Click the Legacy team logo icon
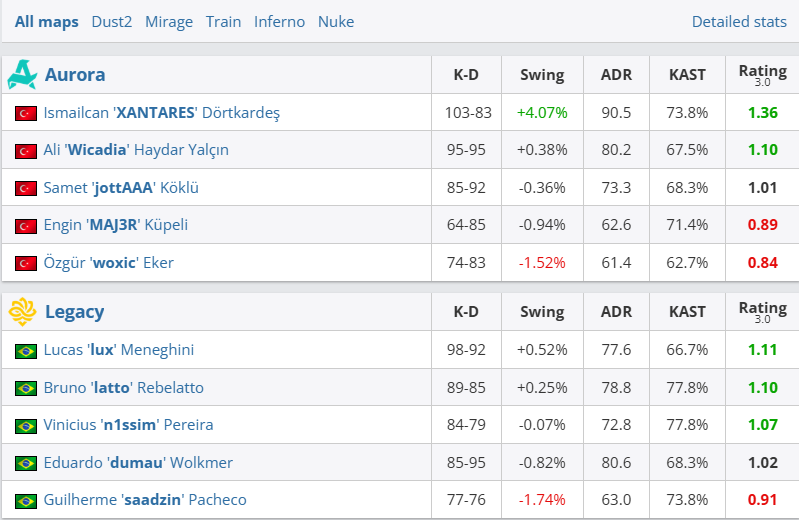Screen dimensions: 799x520 click(x=22, y=312)
